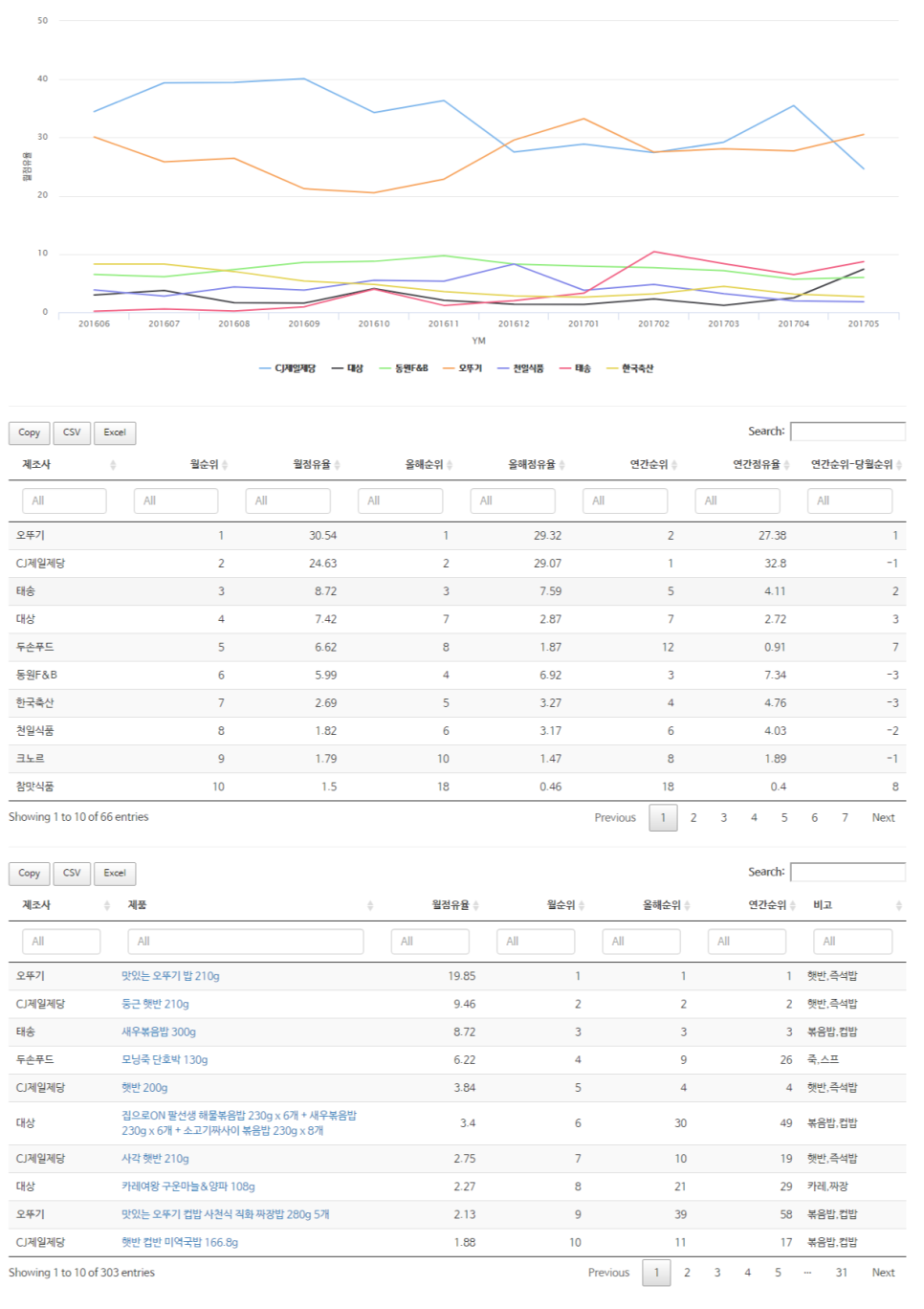
Task: Click sort arrows beside 비고 column header
Action: (x=899, y=905)
